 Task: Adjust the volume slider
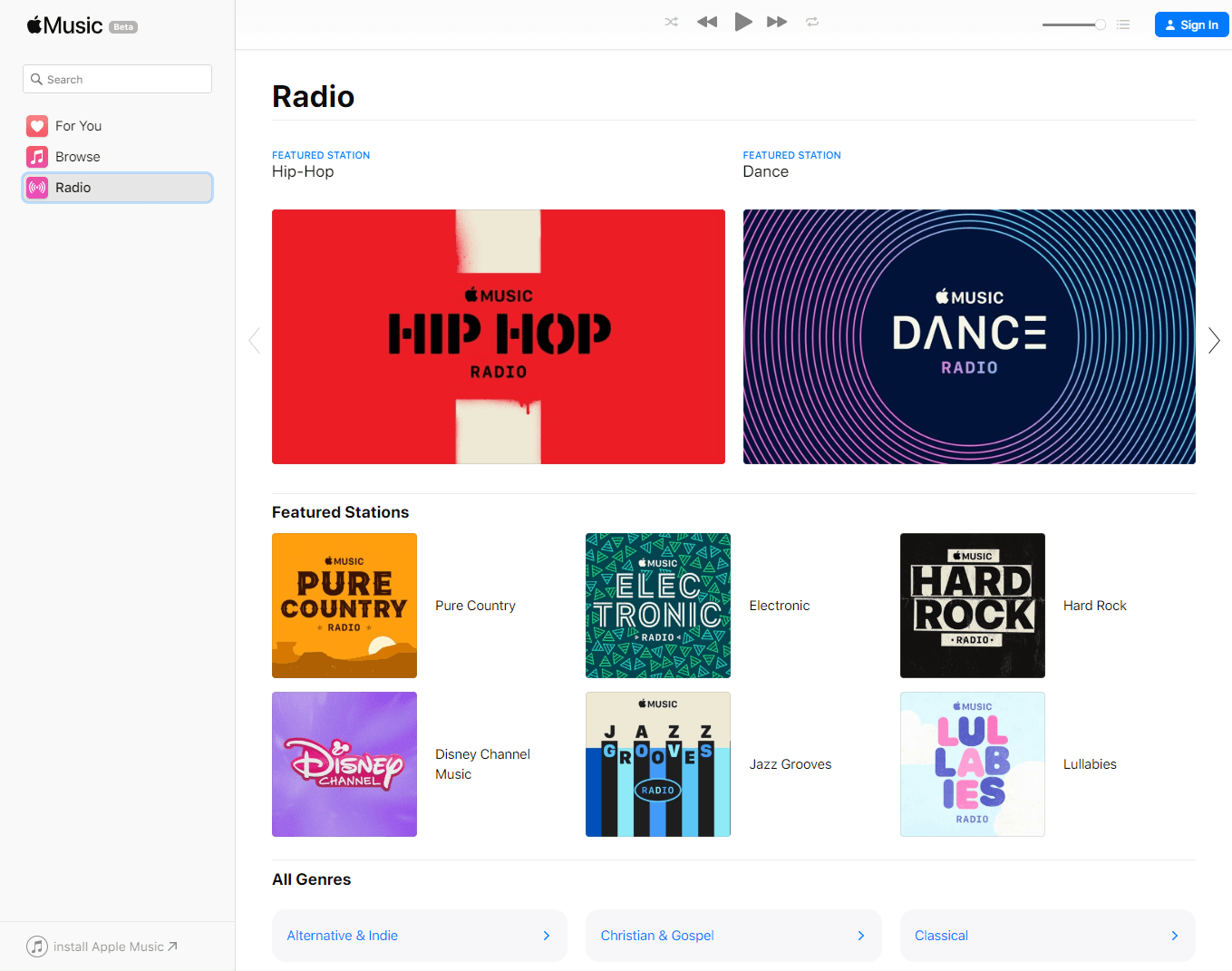tap(1074, 24)
